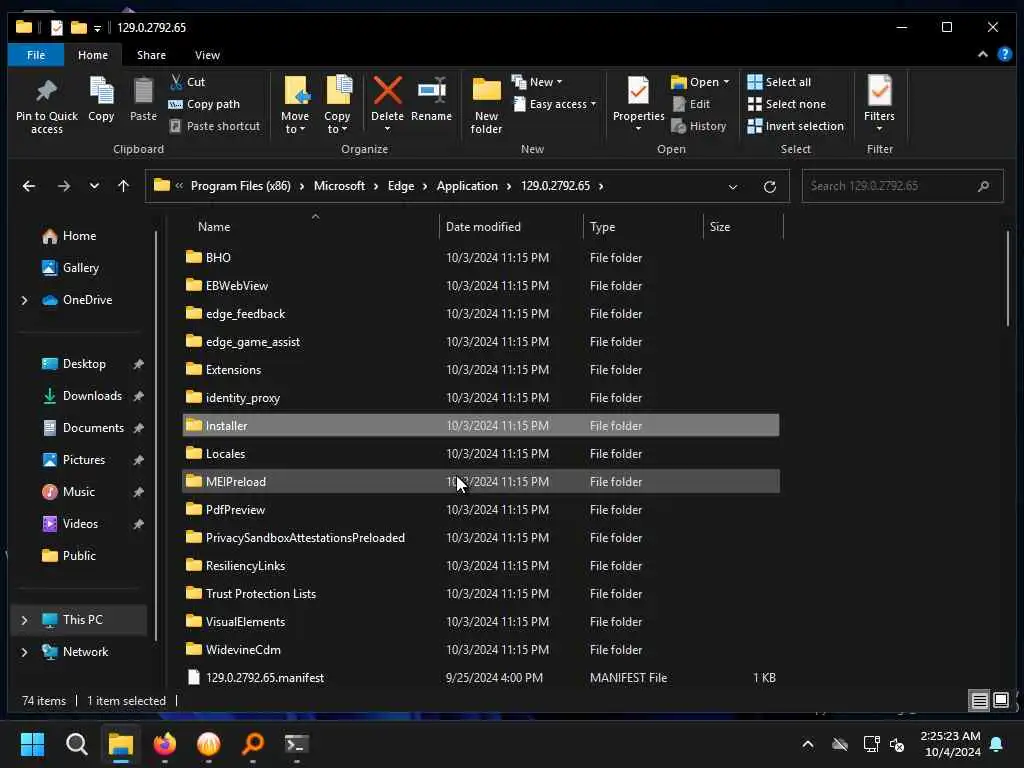Open recent locations dropdown arrow
The height and width of the screenshot is (768, 1024).
(94, 186)
